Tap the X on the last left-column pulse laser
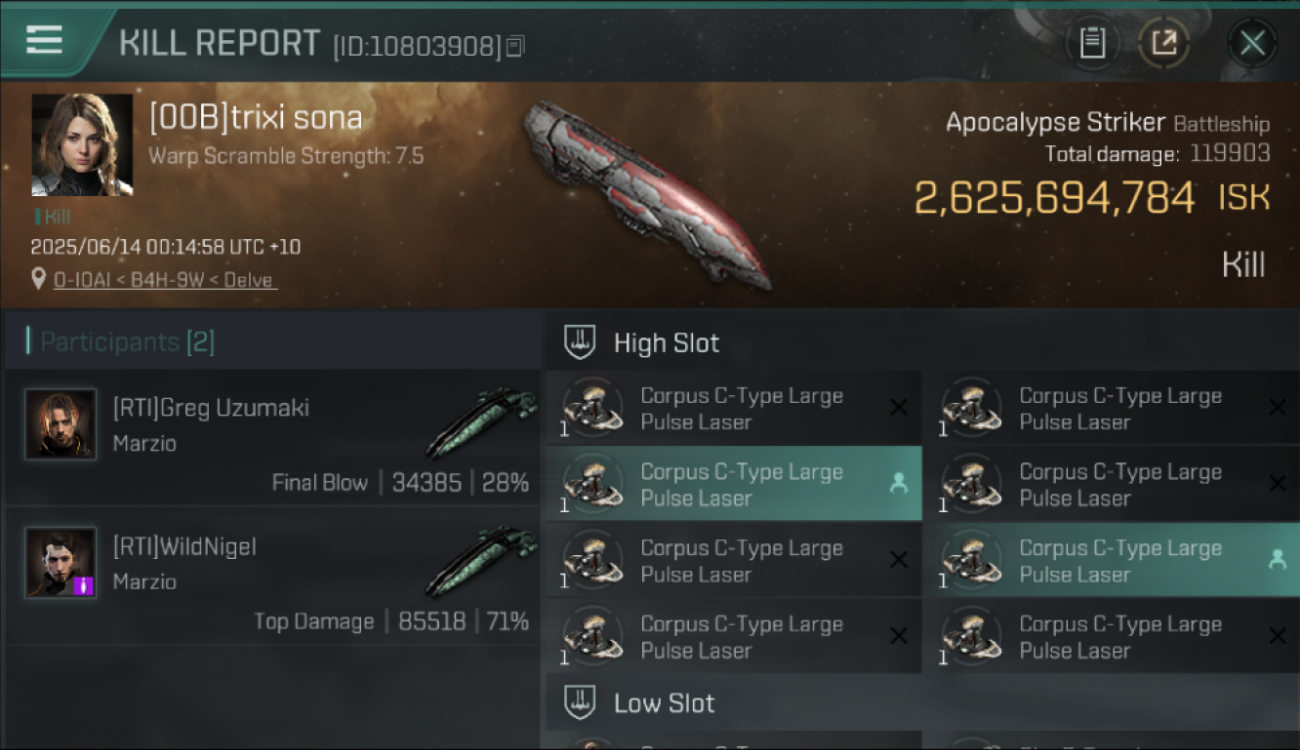The image size is (1300, 750). point(898,636)
